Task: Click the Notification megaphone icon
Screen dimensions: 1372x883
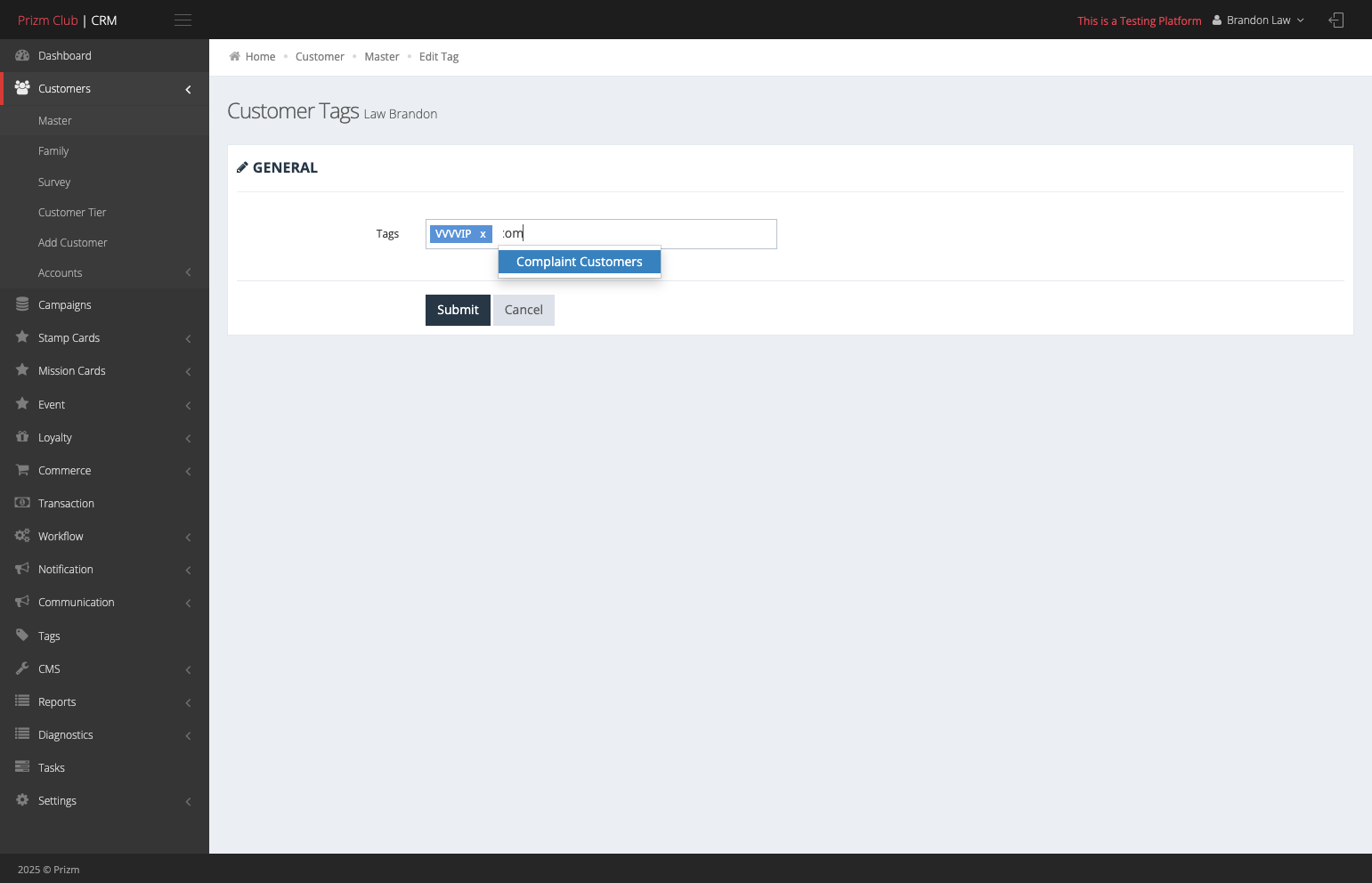Action: point(22,569)
